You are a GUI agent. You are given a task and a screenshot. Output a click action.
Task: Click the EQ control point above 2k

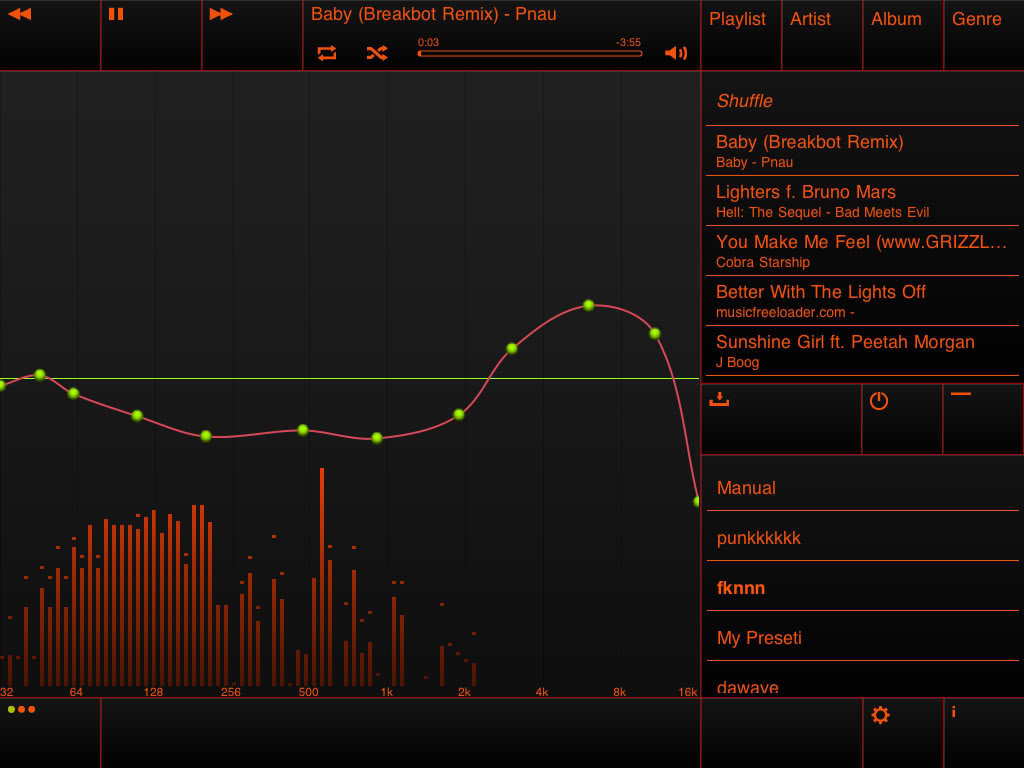(458, 414)
